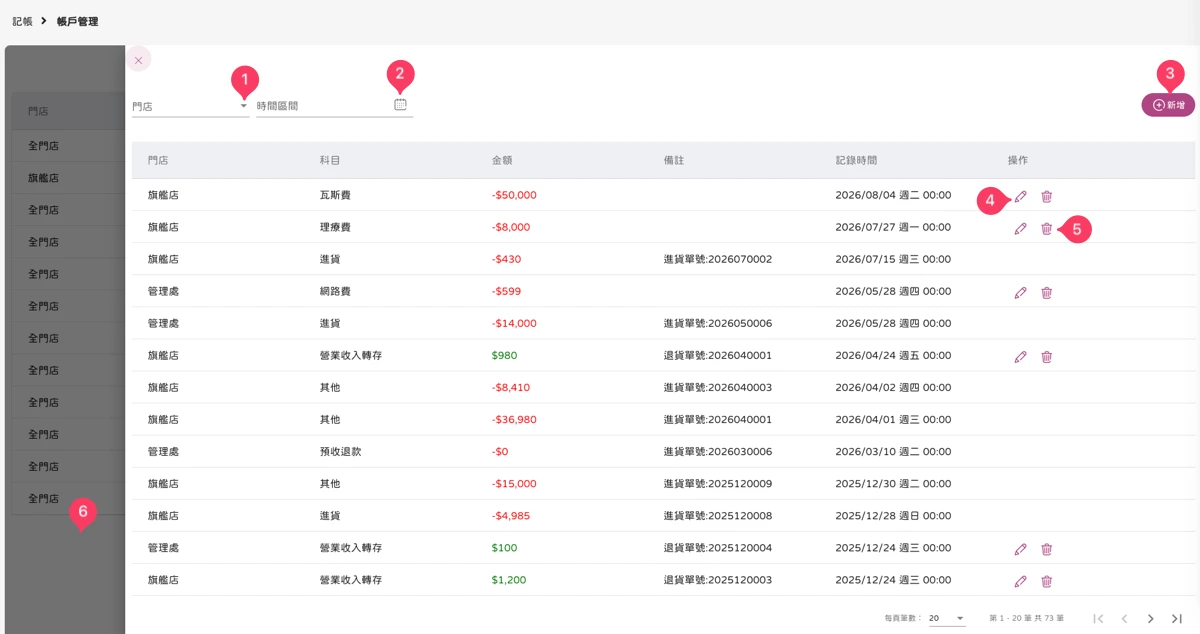
Task: Click the date 2026/08/04 週二 00:00
Action: [893, 195]
